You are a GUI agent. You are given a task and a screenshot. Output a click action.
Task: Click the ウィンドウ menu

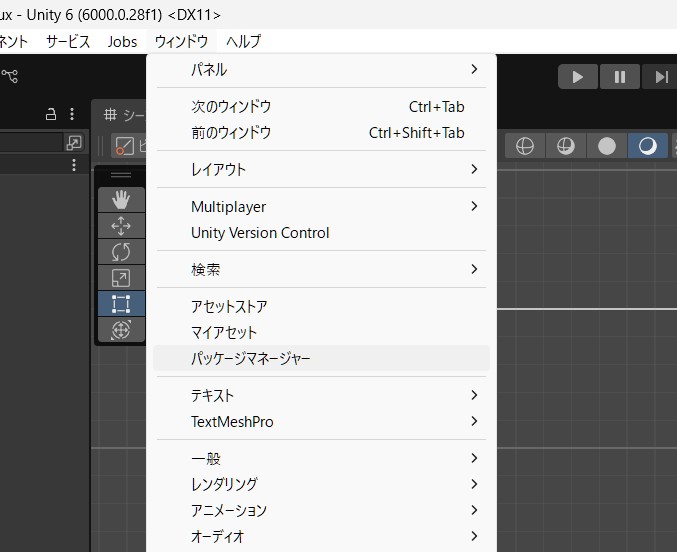click(181, 41)
